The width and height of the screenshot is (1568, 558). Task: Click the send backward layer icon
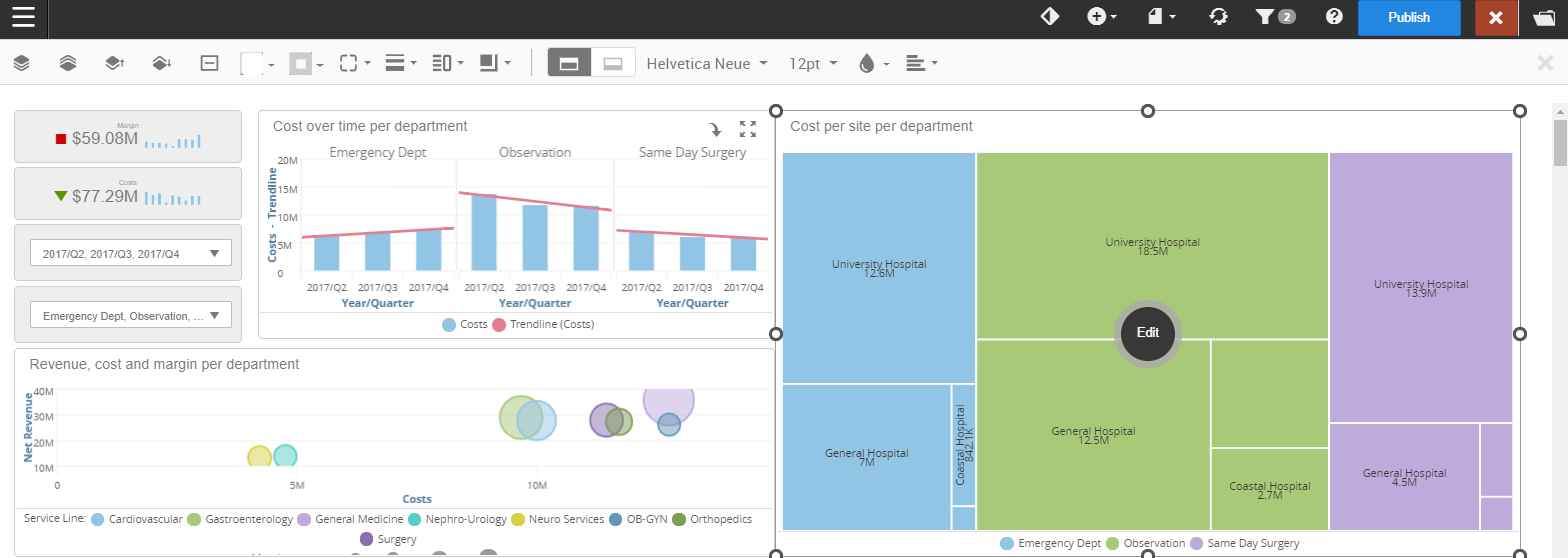161,63
